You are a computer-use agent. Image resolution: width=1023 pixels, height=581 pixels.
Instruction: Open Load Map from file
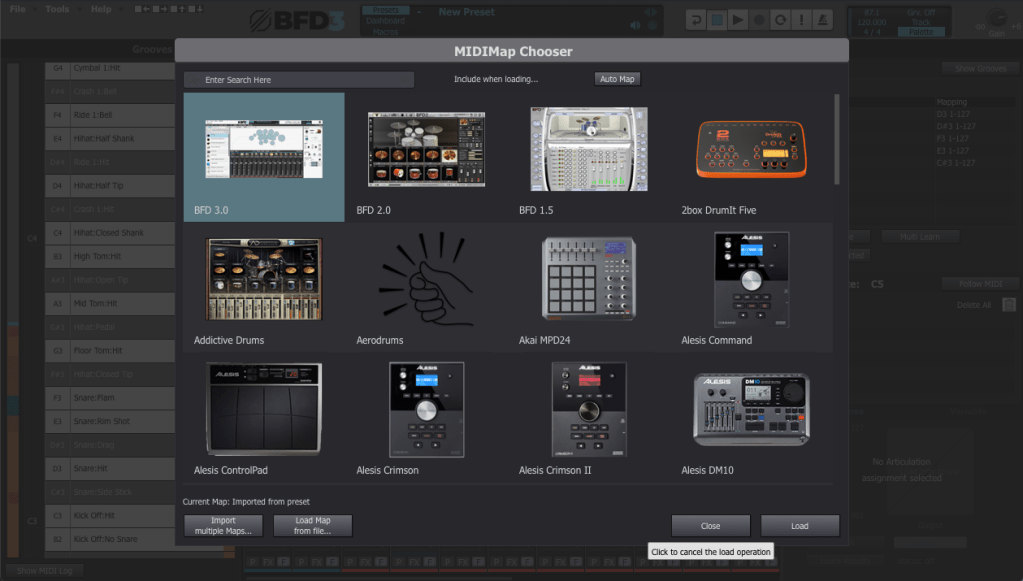(313, 526)
